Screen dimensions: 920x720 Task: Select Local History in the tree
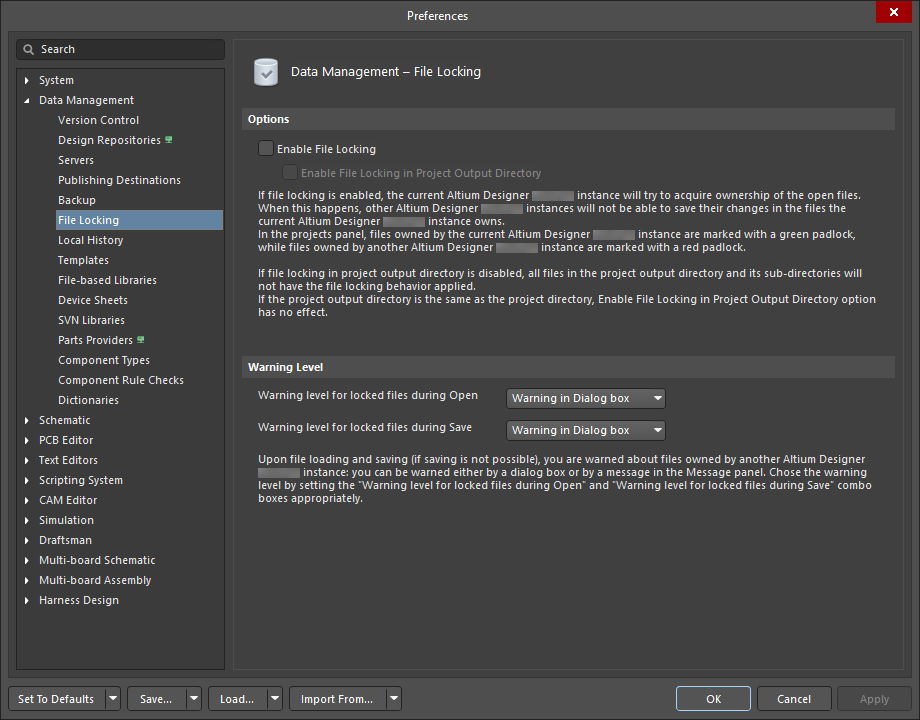pos(90,240)
